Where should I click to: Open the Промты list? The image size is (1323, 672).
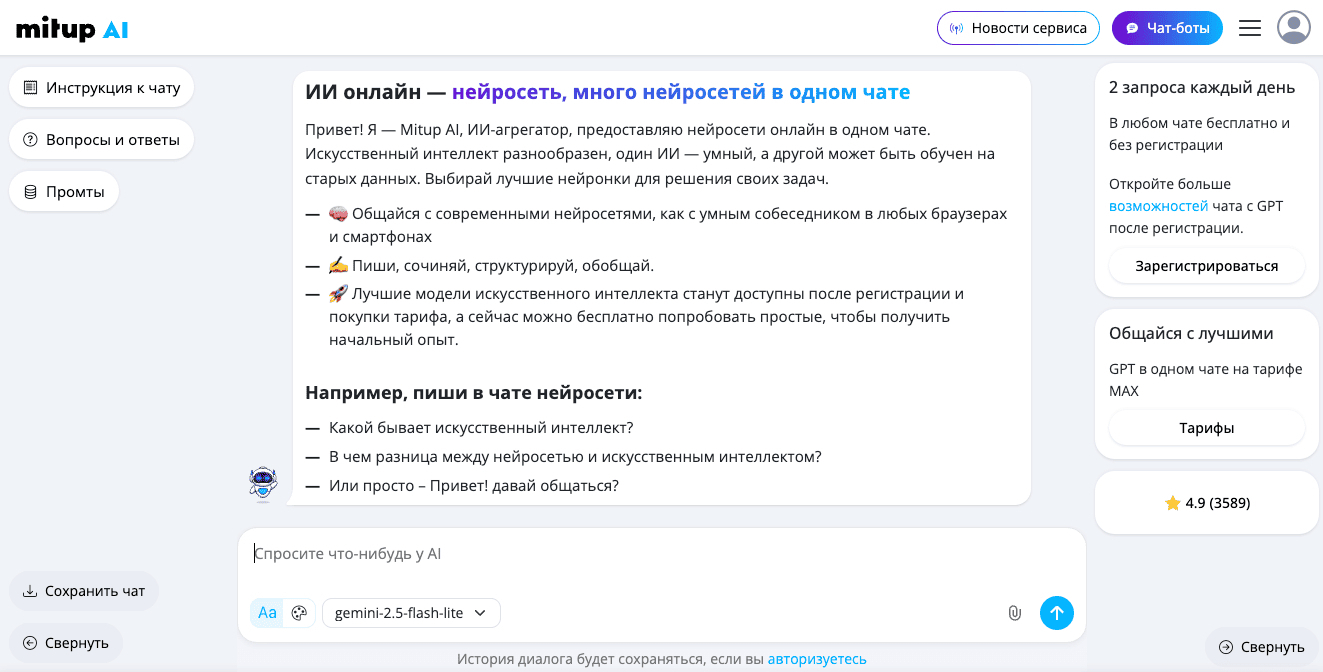(x=64, y=192)
